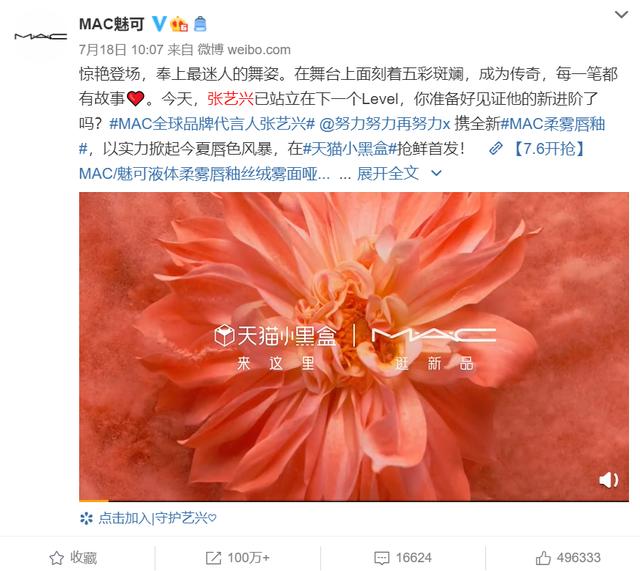Image resolution: width=640 pixels, height=571 pixels.
Task: Click the paperclip link icon
Action: tap(496, 149)
